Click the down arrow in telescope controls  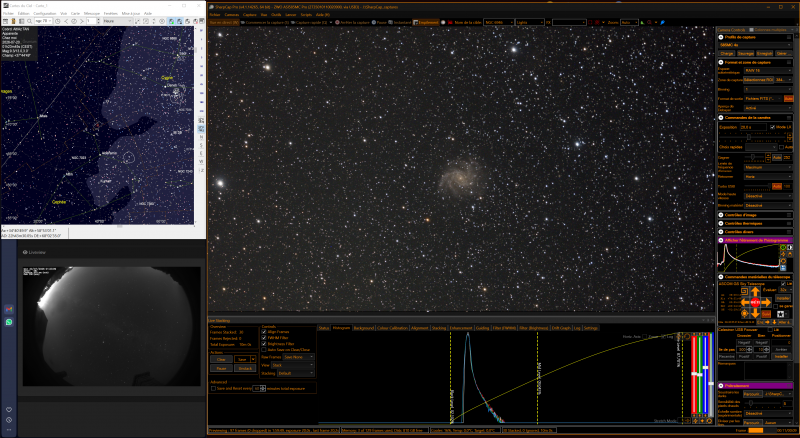pyautogui.click(x=755, y=313)
